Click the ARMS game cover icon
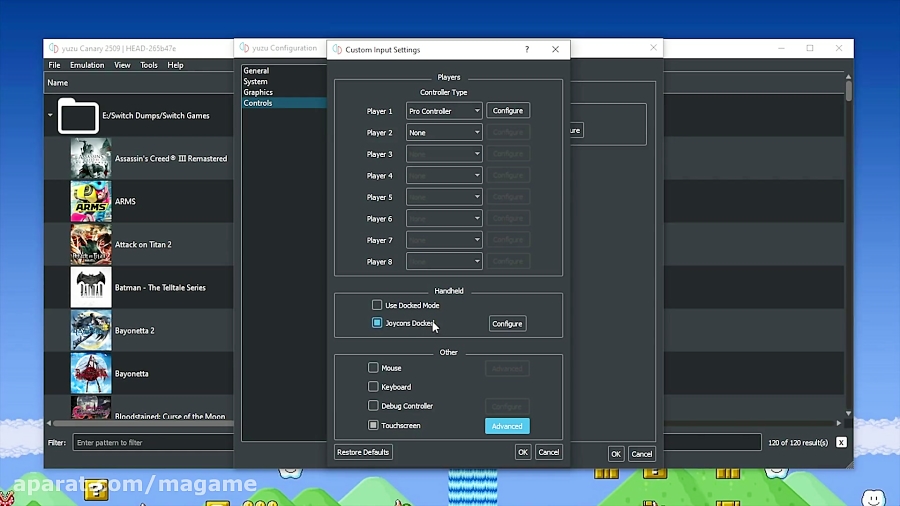Image resolution: width=900 pixels, height=506 pixels. [91, 201]
